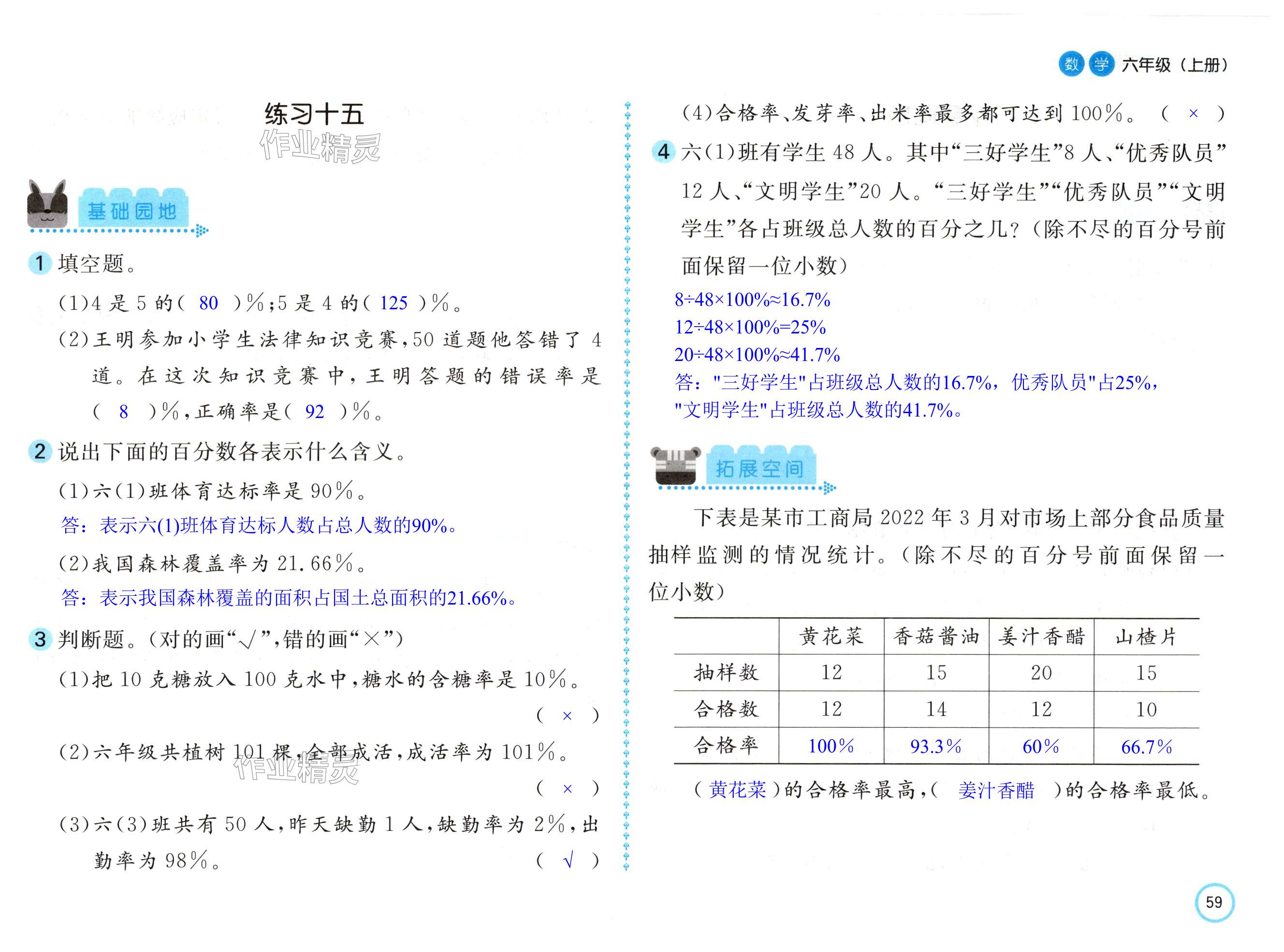Click the 山楂片 合格数 cell 10
Image resolution: width=1284 pixels, height=952 pixels.
click(1146, 709)
